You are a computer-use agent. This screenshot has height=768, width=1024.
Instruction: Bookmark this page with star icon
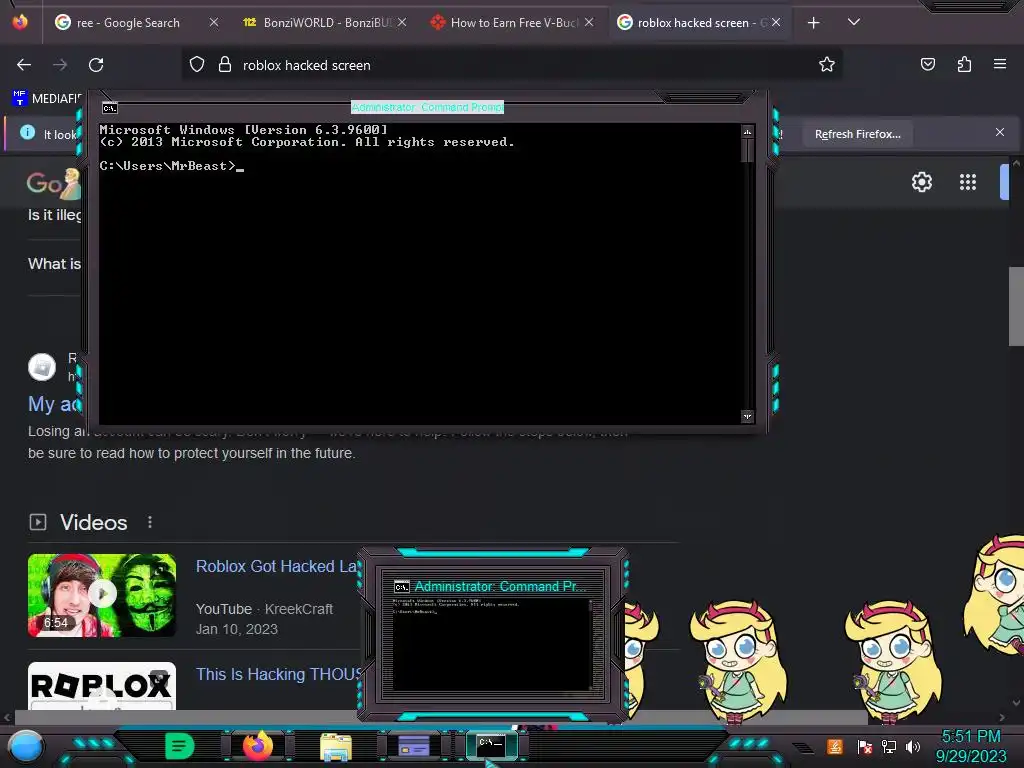pos(827,64)
